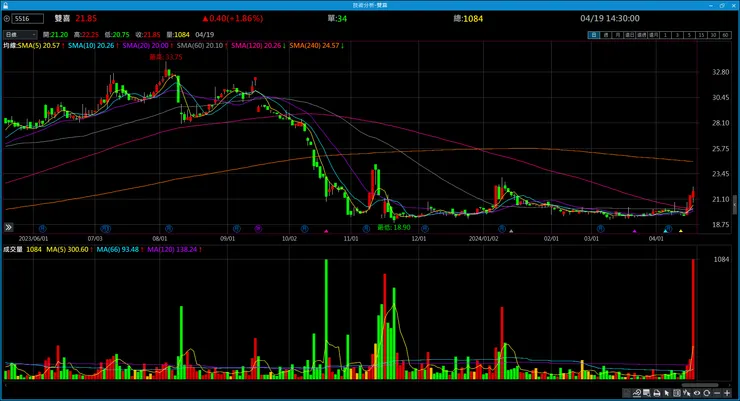Select the 還月 adjusted monthly period
Image resolution: width=740 pixels, height=401 pixels.
[654, 35]
